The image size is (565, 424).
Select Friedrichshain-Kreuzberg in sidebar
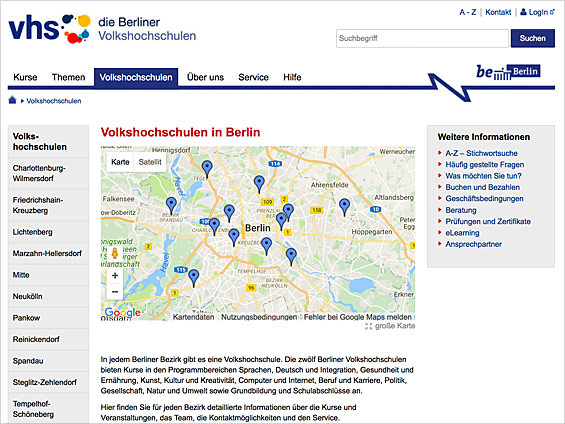click(x=48, y=205)
